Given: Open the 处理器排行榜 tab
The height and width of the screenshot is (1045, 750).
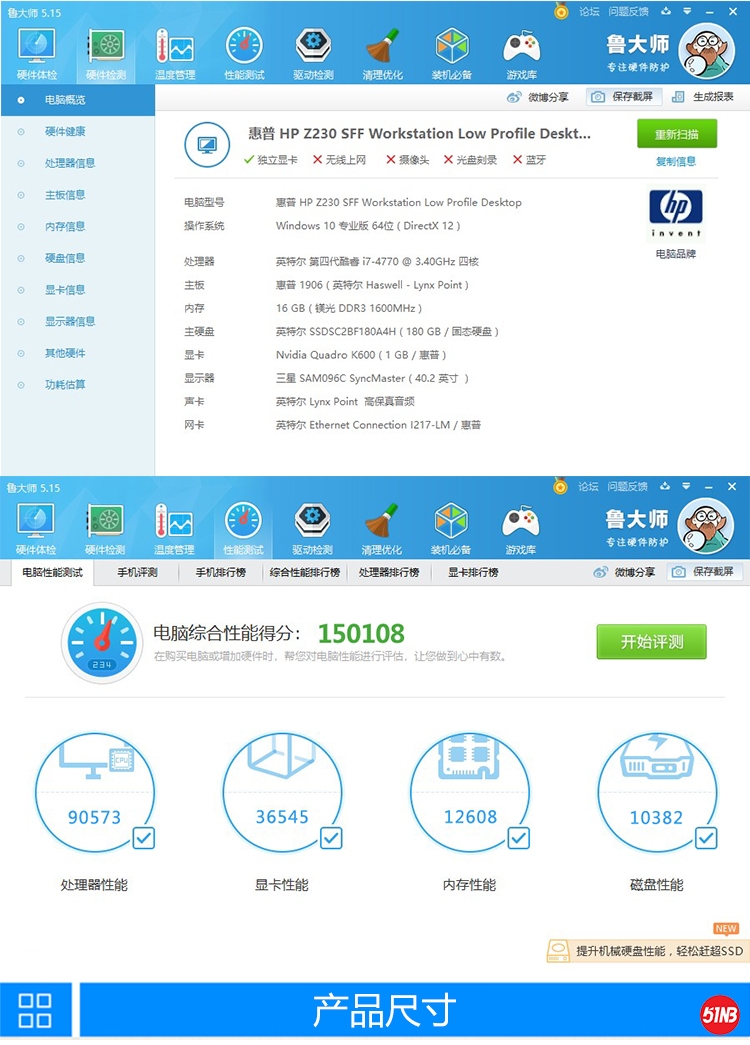Looking at the screenshot, I should [389, 572].
